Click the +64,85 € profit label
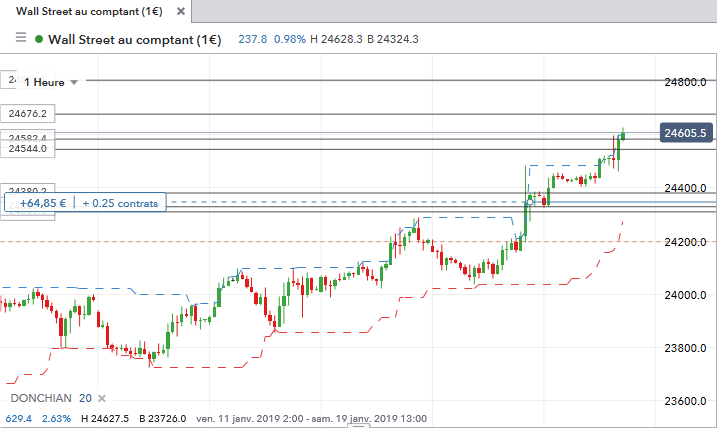 [41, 203]
